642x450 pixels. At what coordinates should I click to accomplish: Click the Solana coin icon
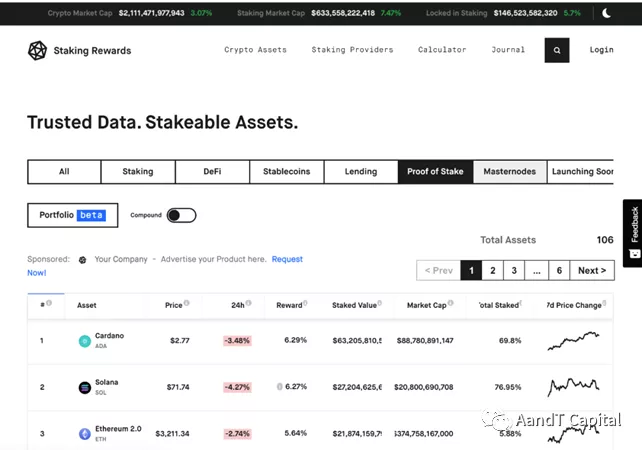point(85,387)
